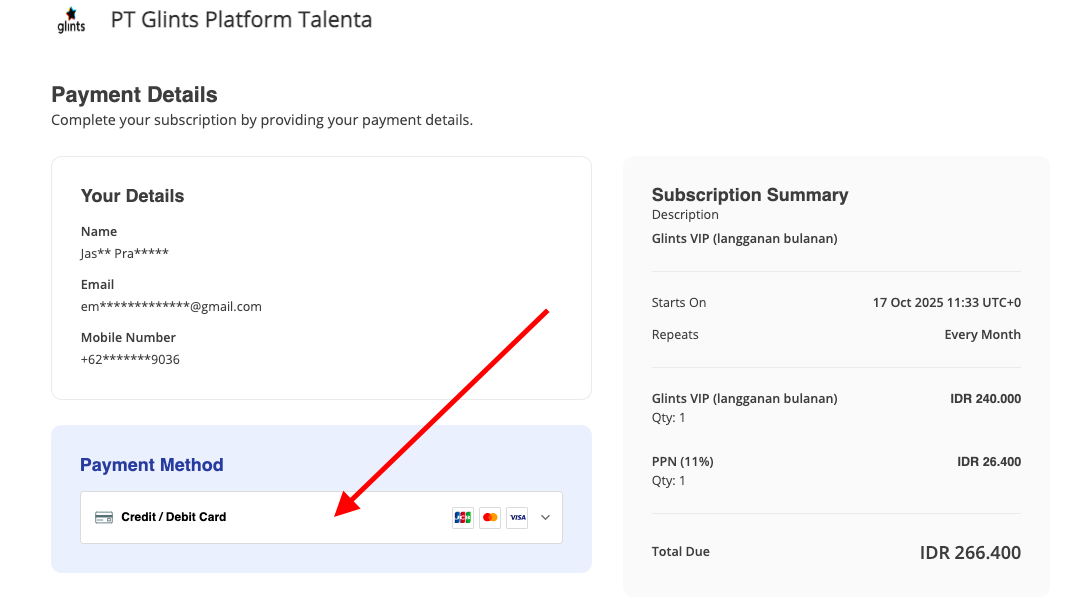The image size is (1087, 607).
Task: Click the Mastercard overlapping circles symbol
Action: tap(490, 517)
